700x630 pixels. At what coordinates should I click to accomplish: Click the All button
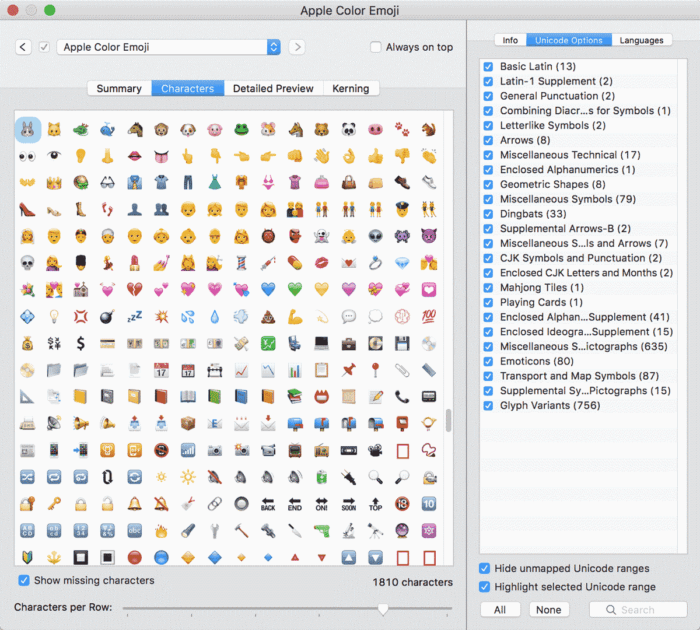point(500,610)
